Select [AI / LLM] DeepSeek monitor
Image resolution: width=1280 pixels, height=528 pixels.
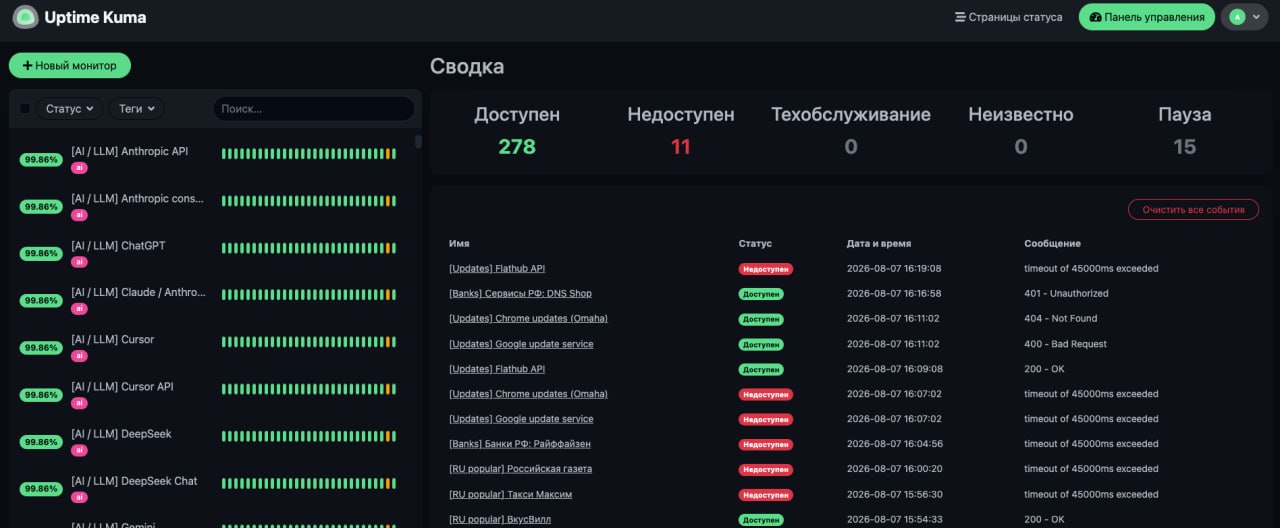coord(215,441)
